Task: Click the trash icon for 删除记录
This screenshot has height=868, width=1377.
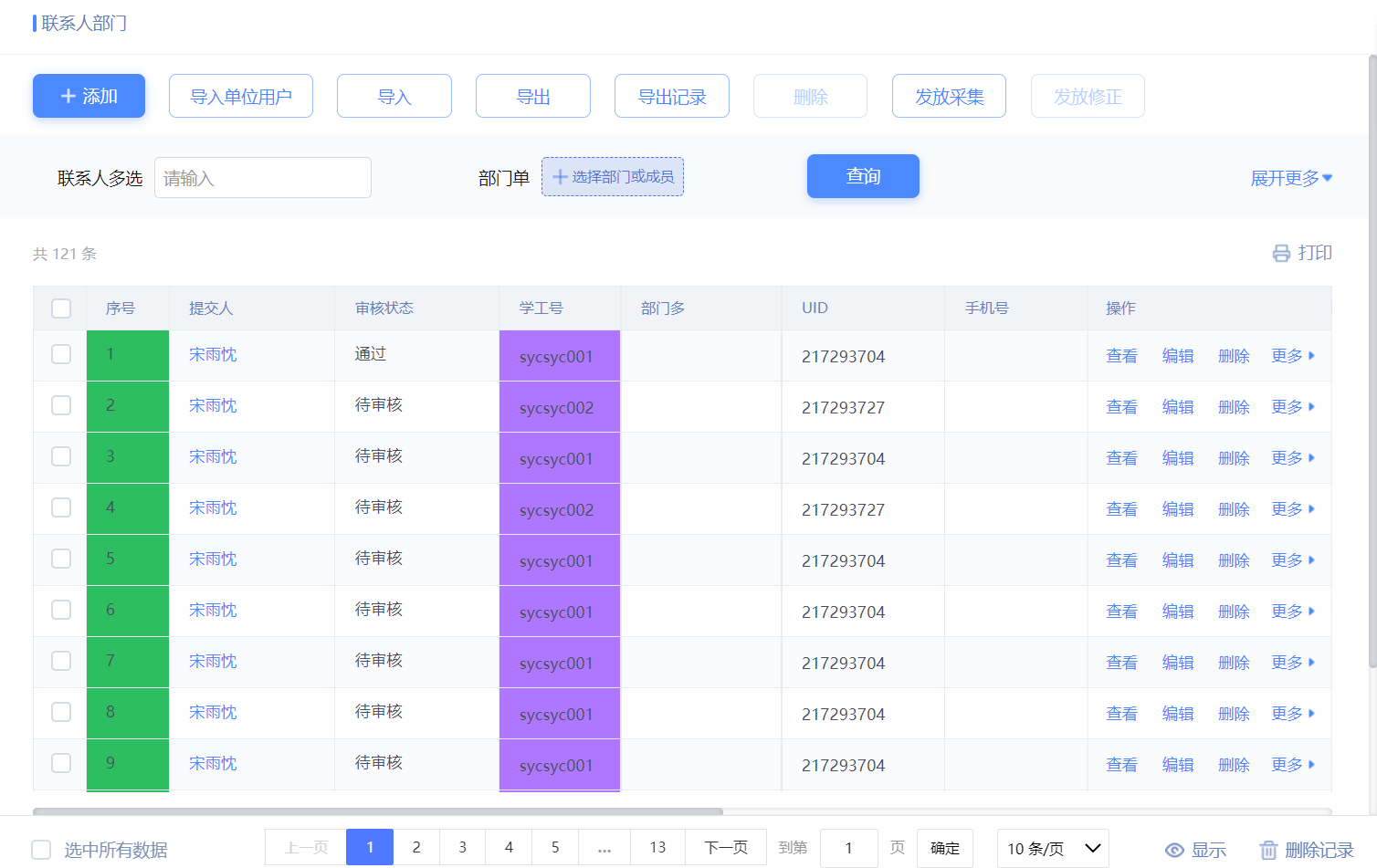Action: pyautogui.click(x=1268, y=851)
